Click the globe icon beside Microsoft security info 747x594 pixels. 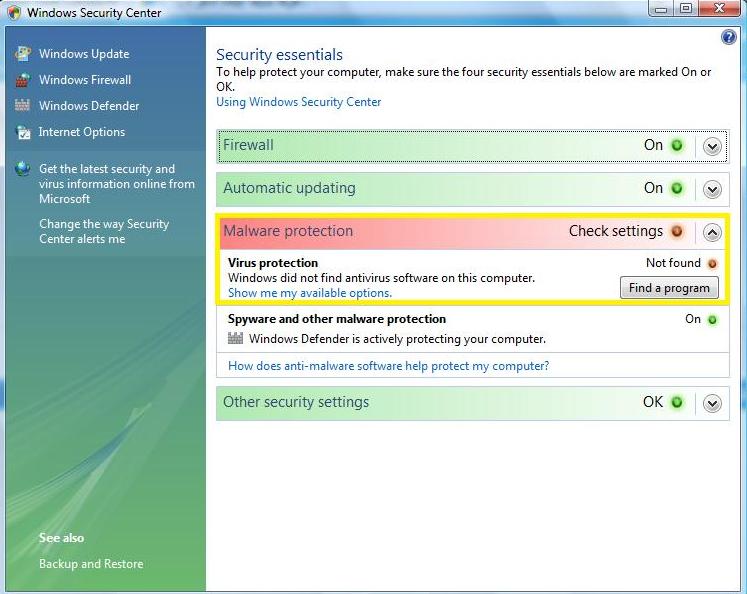[22, 169]
